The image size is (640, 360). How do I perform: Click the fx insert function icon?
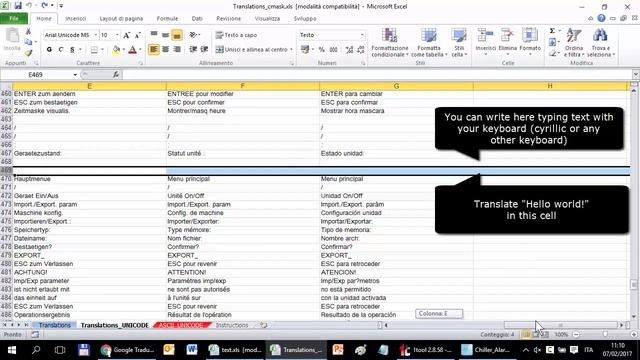(x=116, y=74)
